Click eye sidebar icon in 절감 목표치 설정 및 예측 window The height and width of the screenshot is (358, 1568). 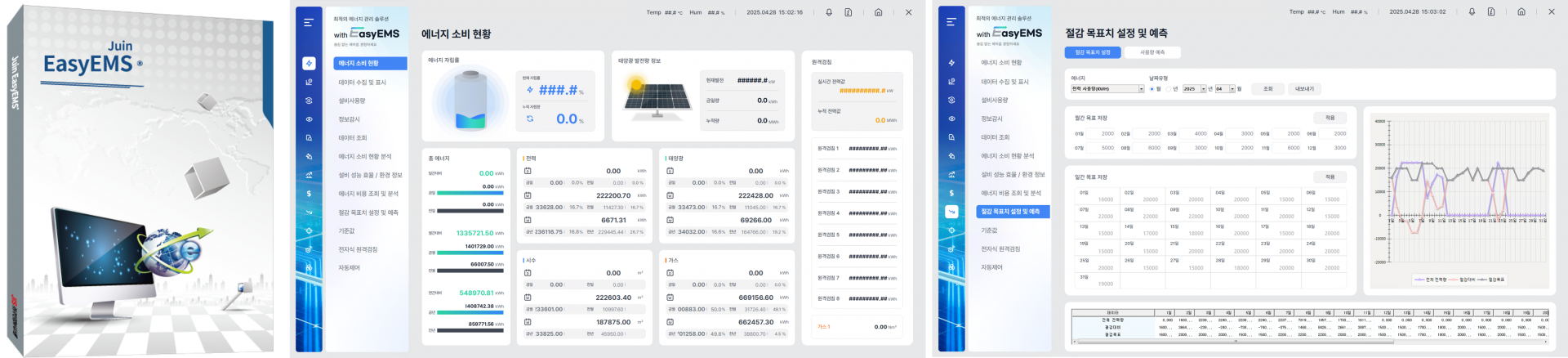click(951, 119)
